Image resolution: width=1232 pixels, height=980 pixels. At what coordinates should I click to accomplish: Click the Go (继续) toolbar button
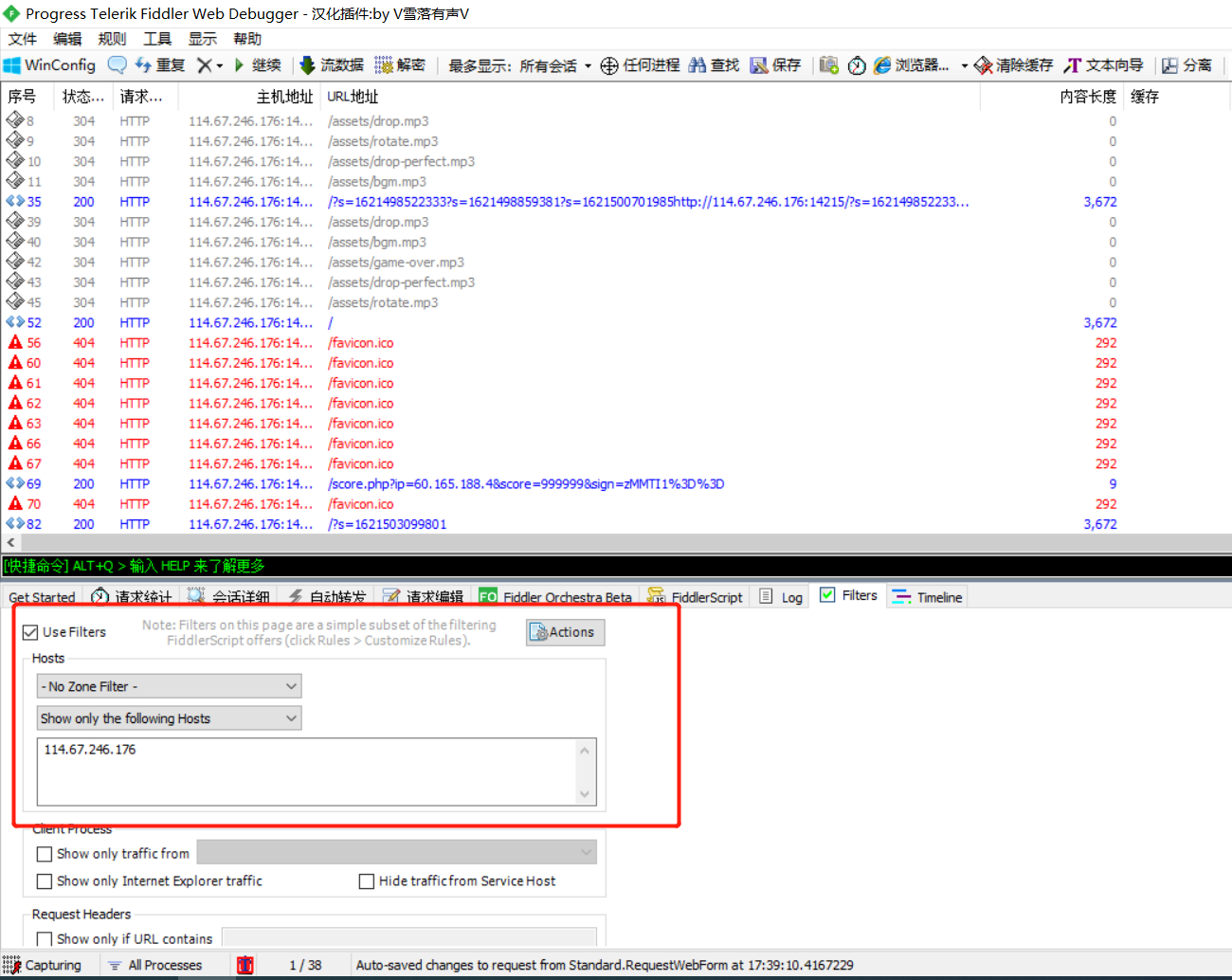pyautogui.click(x=257, y=65)
